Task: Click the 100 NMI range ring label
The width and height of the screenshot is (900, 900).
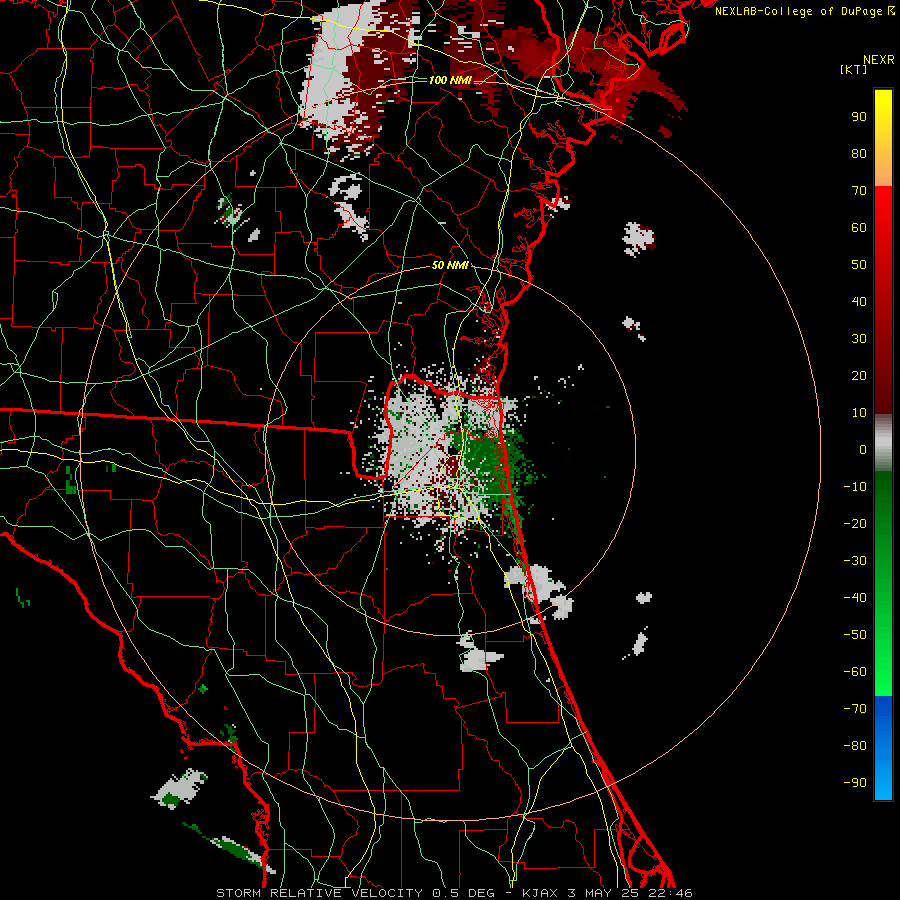Action: [450, 80]
